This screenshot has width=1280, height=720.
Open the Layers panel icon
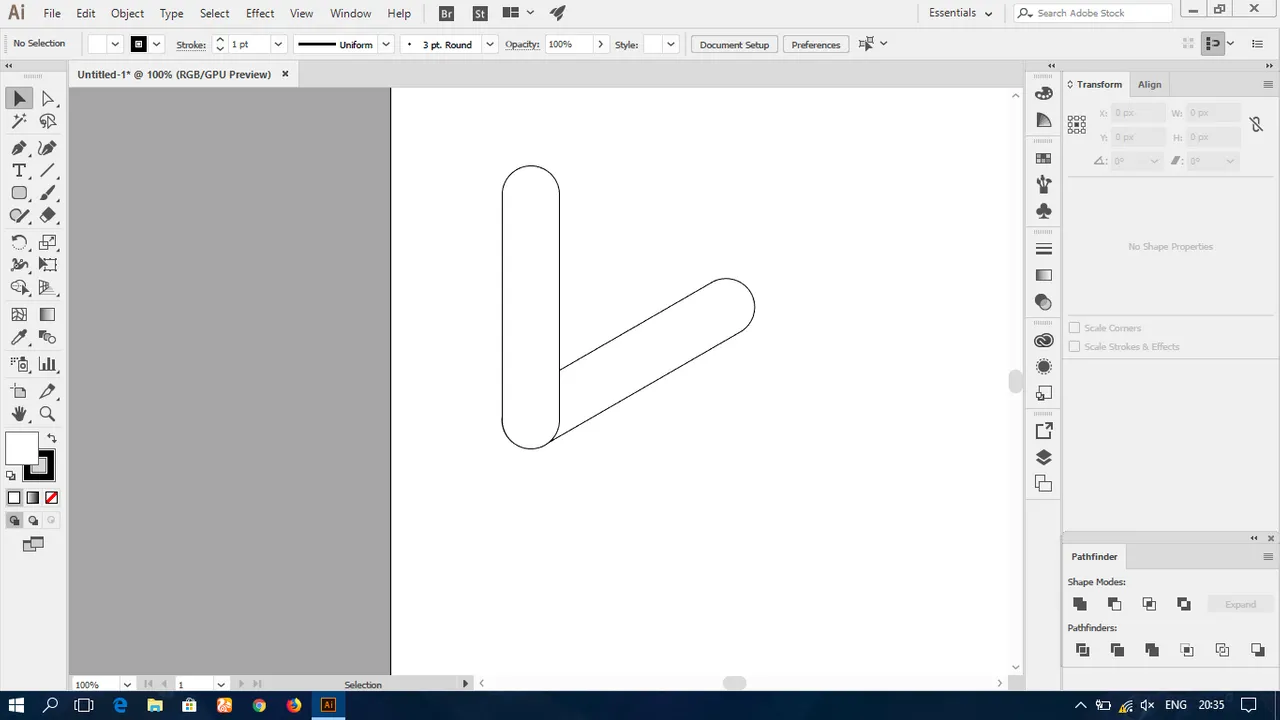pos(1044,457)
